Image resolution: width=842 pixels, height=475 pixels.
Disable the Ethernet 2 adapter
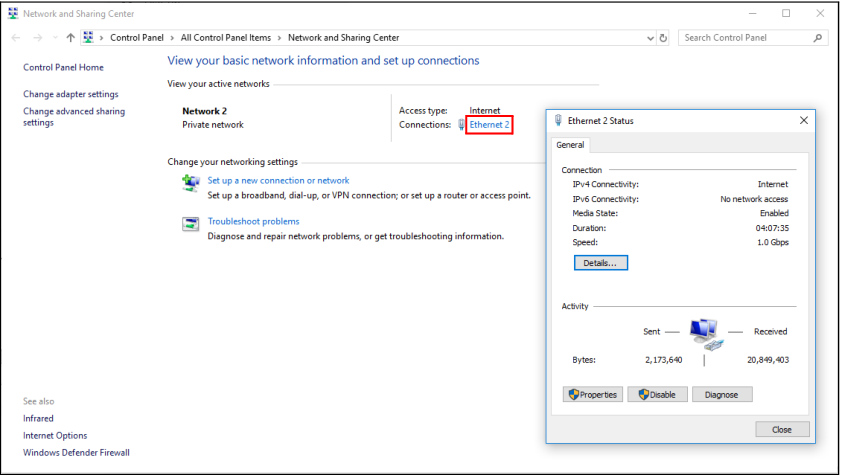(x=657, y=395)
